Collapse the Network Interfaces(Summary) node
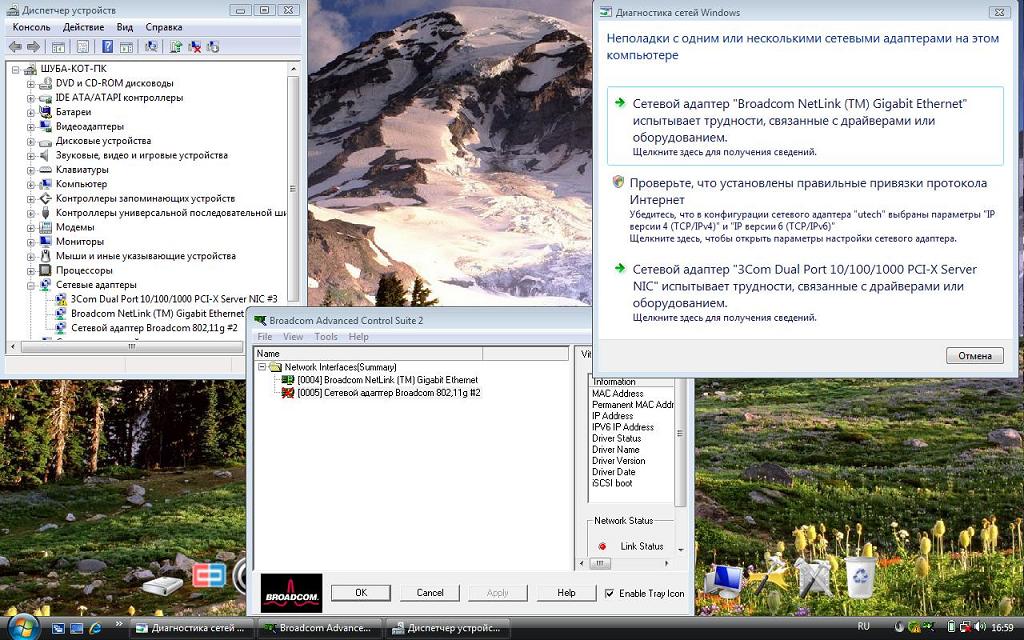This screenshot has height=640, width=1024. click(262, 367)
